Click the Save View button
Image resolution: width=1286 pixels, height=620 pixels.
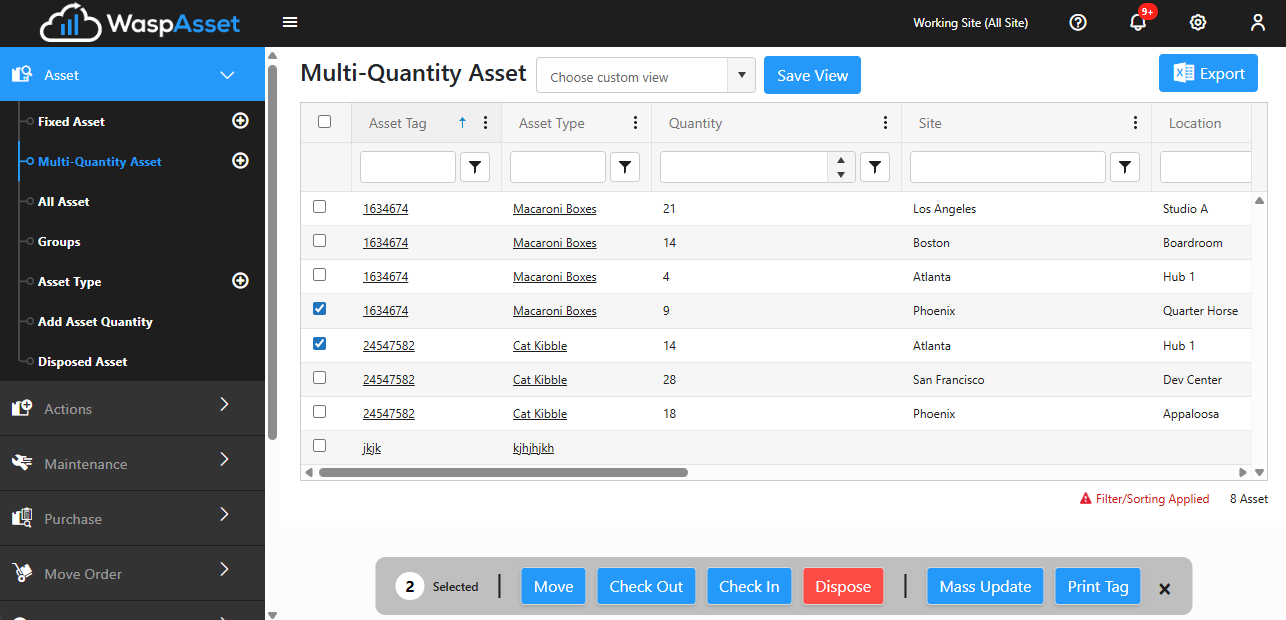(812, 75)
